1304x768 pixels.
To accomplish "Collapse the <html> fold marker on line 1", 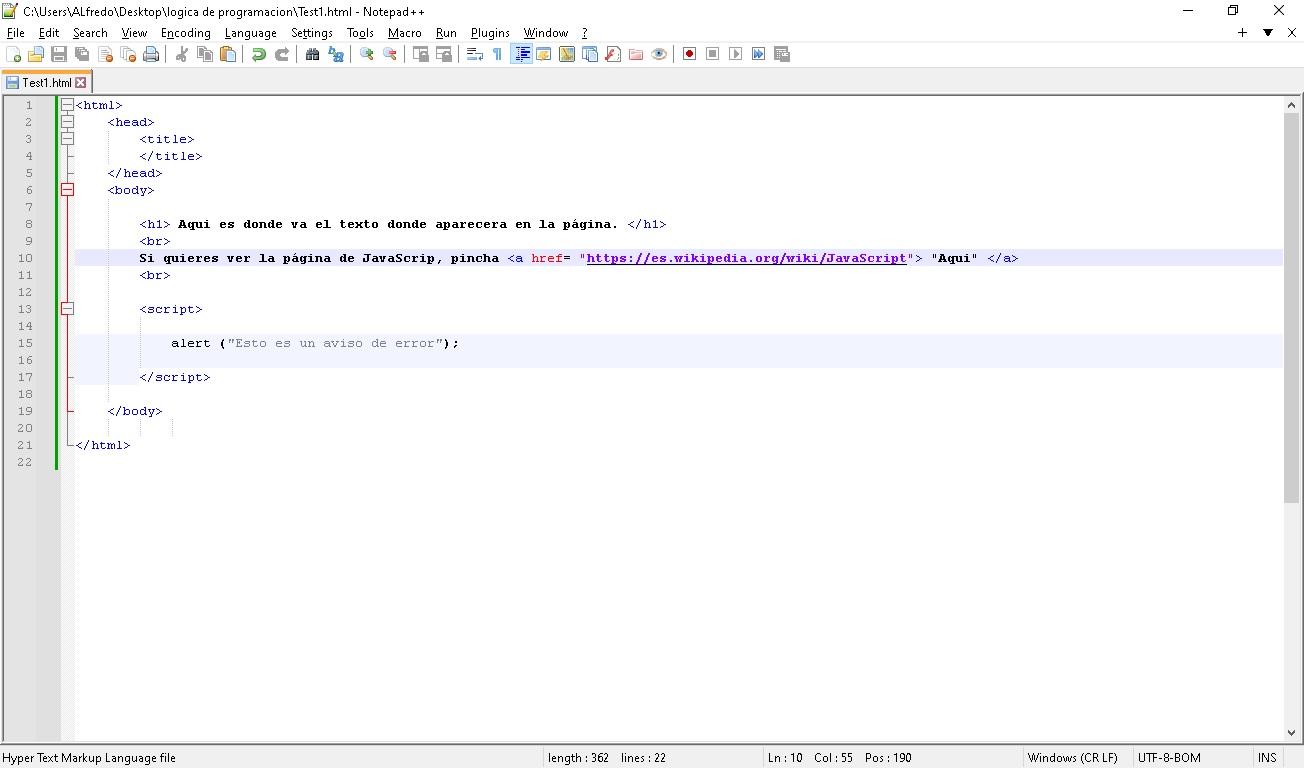I will [x=67, y=105].
